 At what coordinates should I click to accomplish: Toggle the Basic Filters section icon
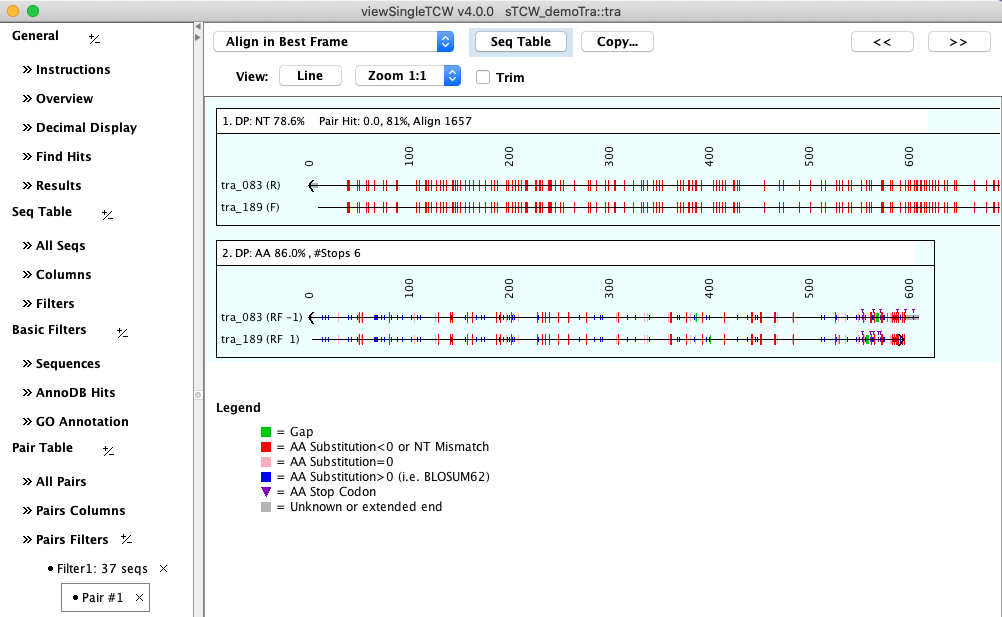[122, 332]
